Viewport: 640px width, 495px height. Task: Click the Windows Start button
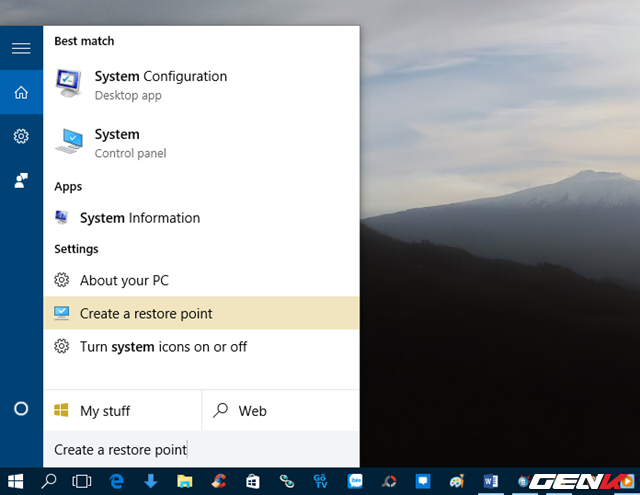pyautogui.click(x=16, y=481)
